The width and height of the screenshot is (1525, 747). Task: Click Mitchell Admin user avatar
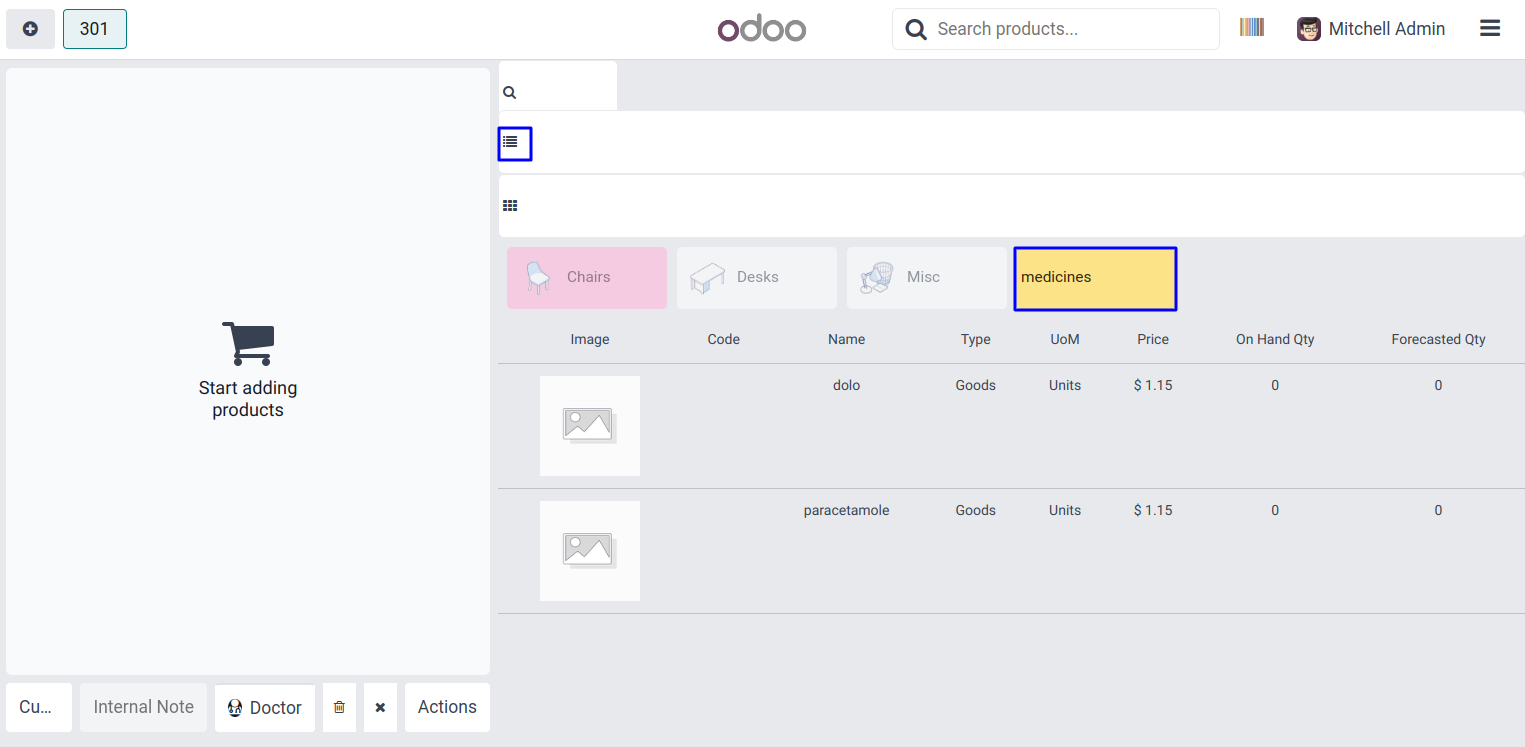(1308, 29)
